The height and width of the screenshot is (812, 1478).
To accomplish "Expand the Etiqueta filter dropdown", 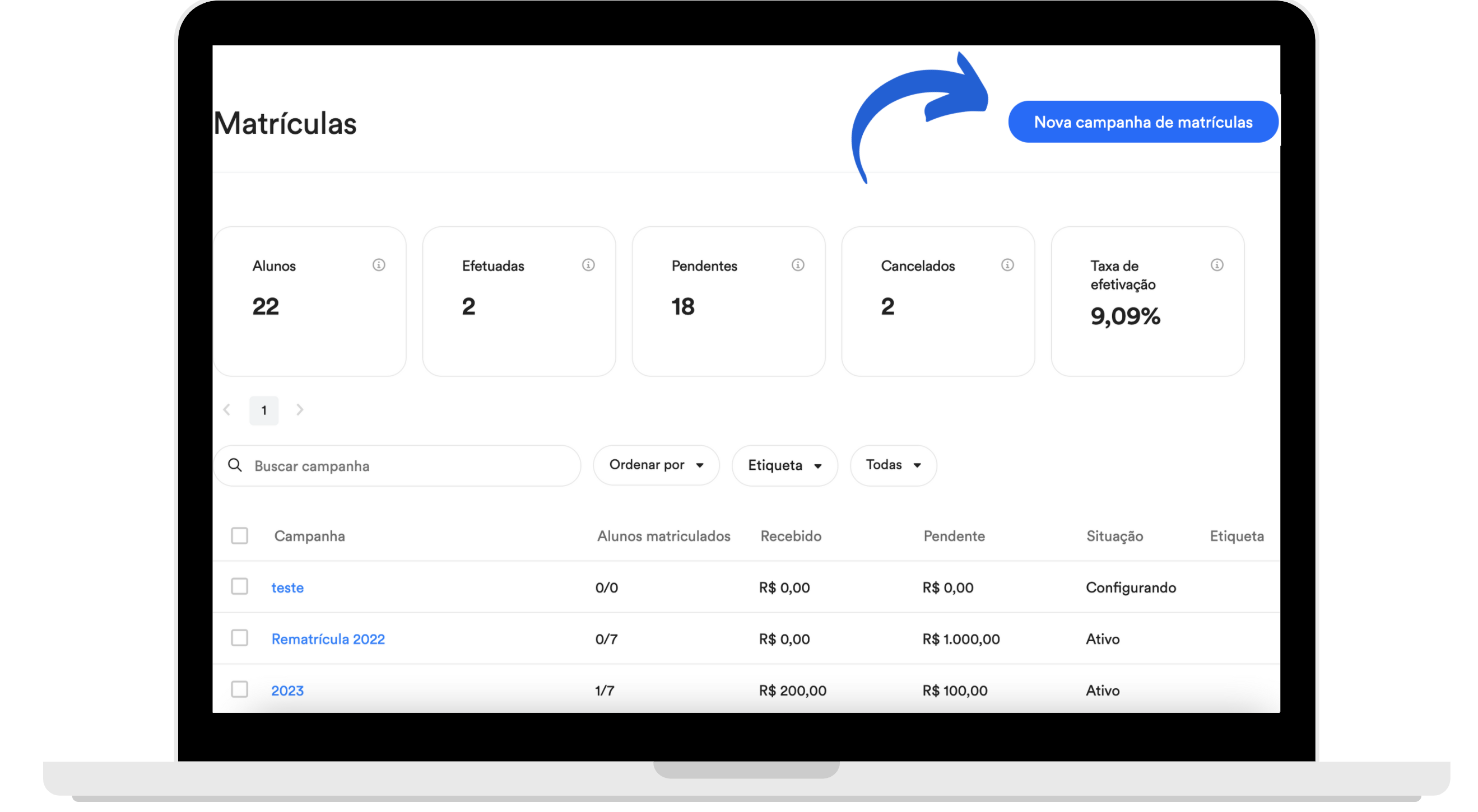I will 784,465.
